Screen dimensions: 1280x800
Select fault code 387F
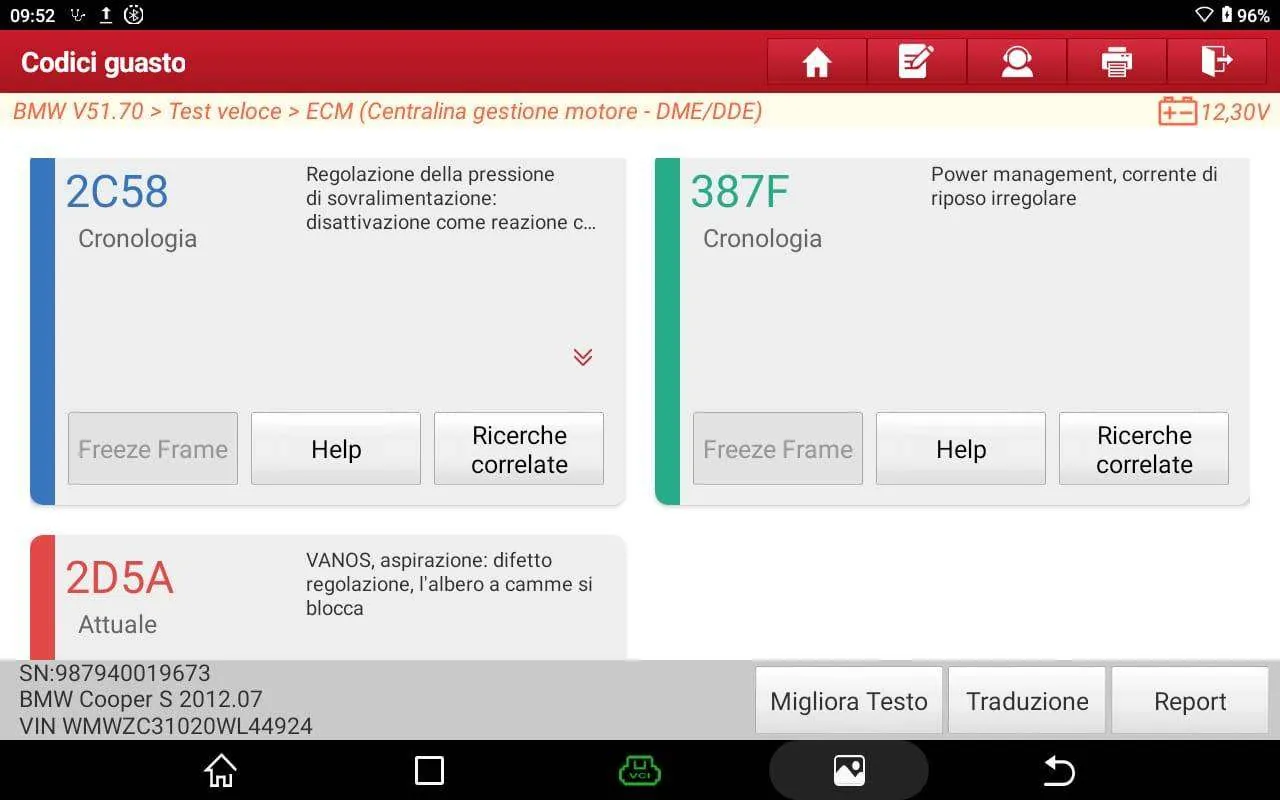coord(740,192)
